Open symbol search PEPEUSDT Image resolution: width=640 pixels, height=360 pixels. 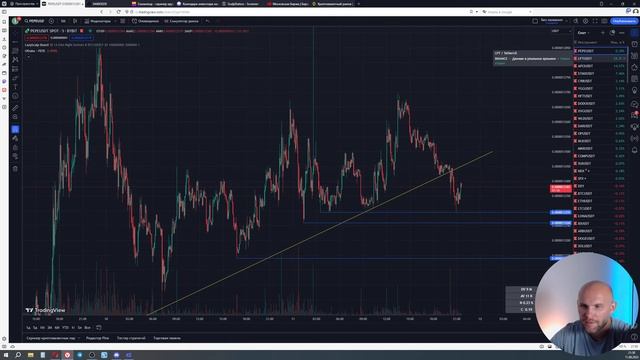tap(34, 21)
